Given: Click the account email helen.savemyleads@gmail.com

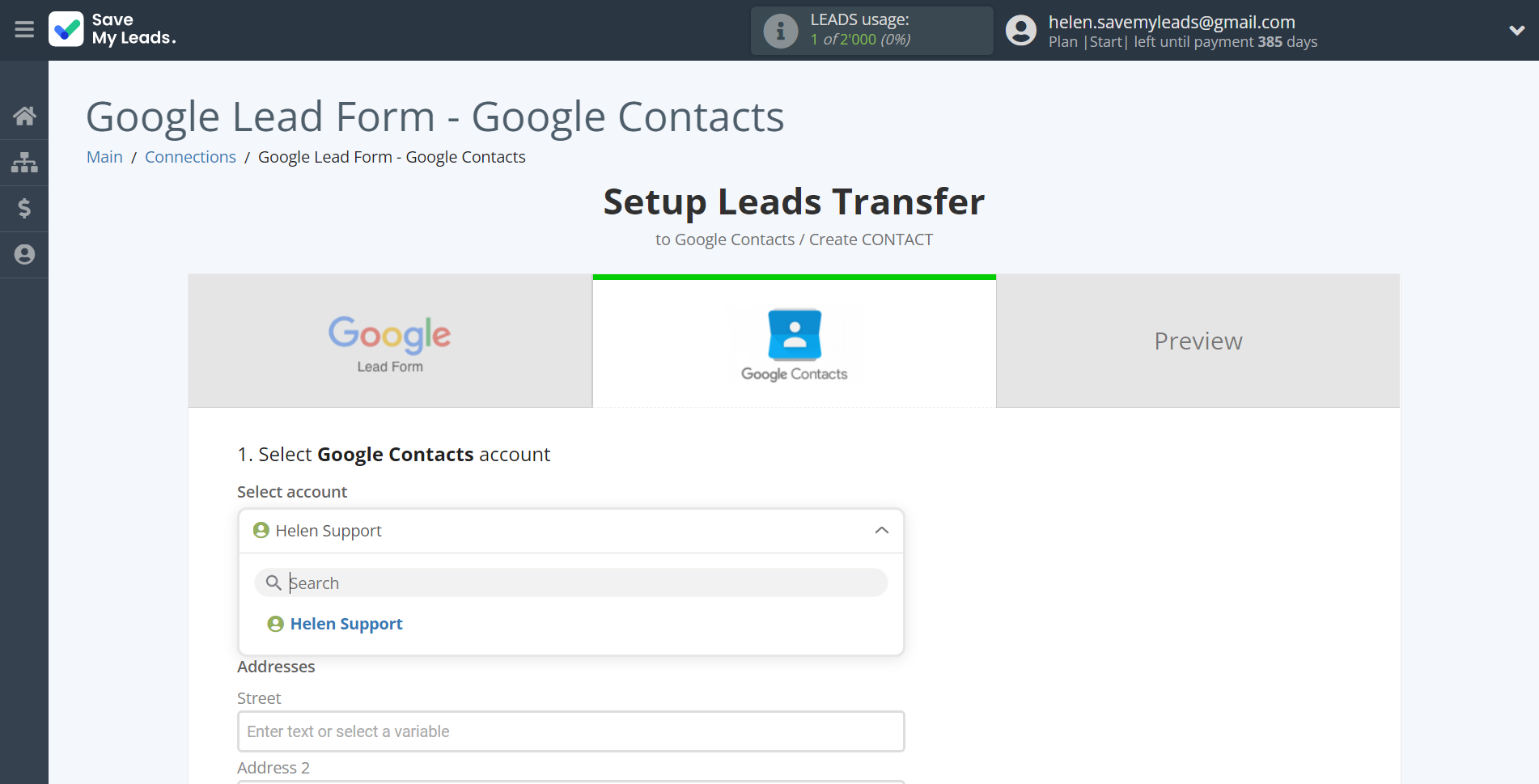Looking at the screenshot, I should [1172, 22].
